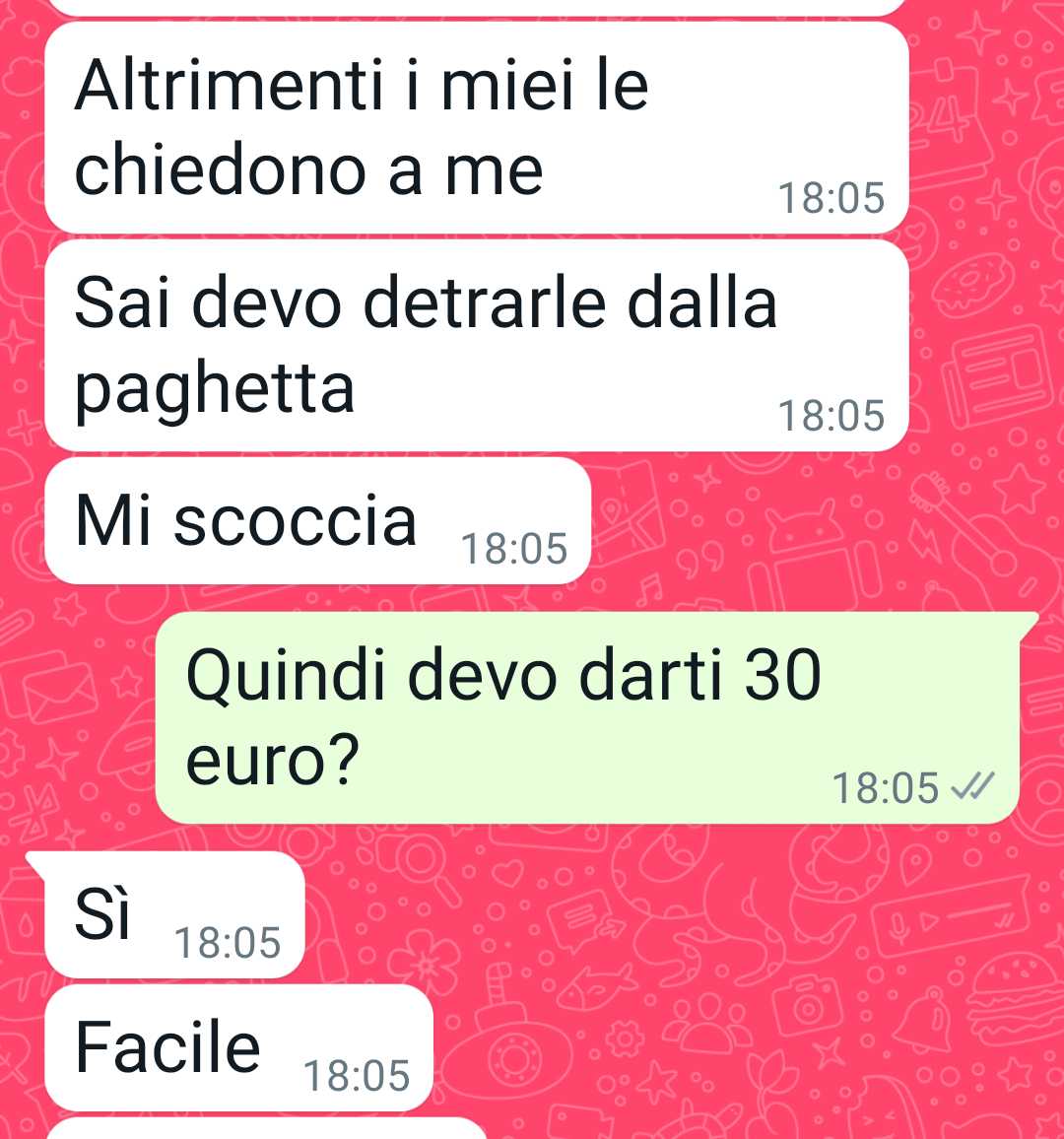The image size is (1064, 1139).
Task: Tap the partially visible bubble at the top
Action: click(477, 7)
